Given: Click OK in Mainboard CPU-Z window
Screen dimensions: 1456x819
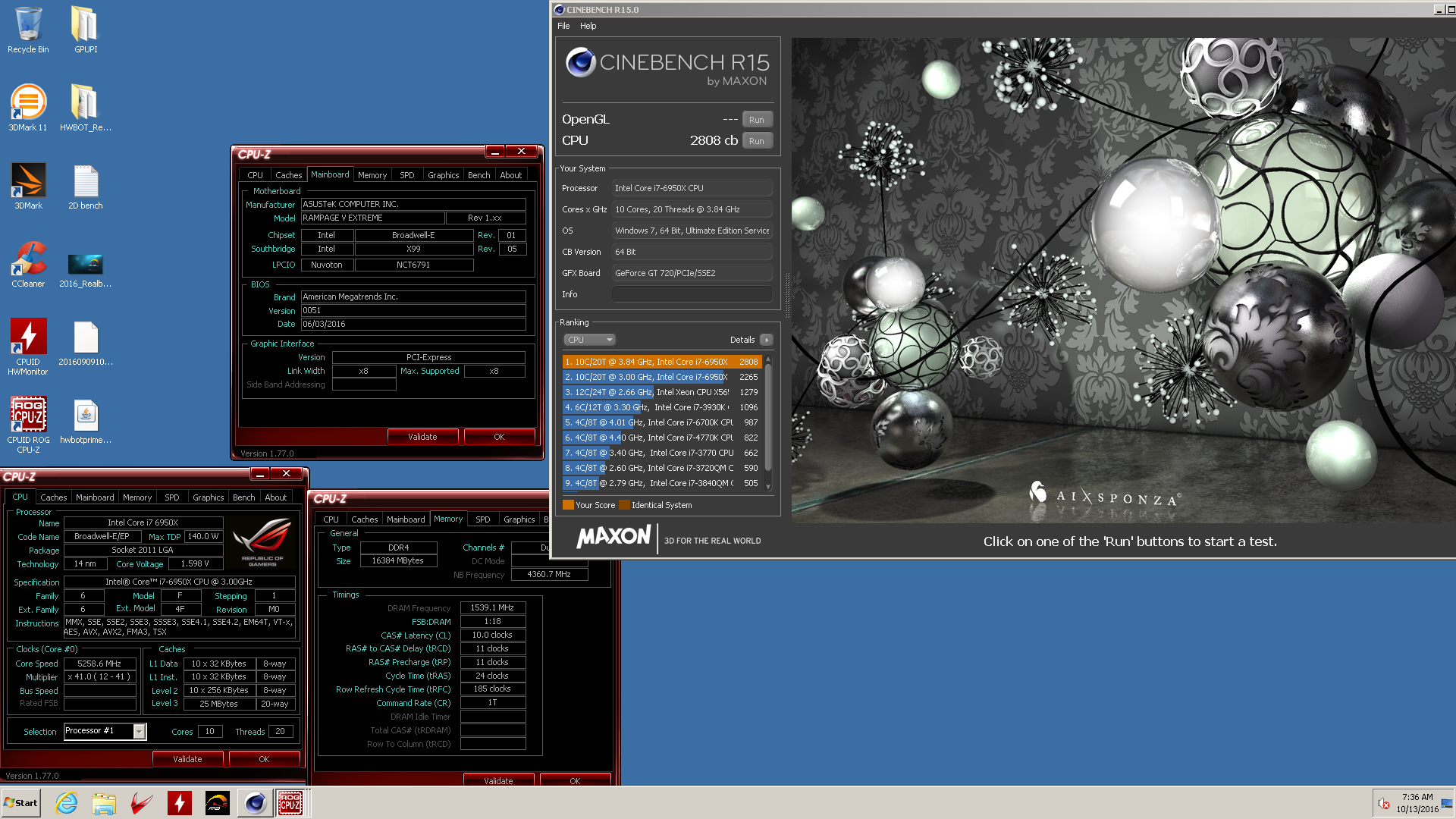Looking at the screenshot, I should pyautogui.click(x=499, y=437).
